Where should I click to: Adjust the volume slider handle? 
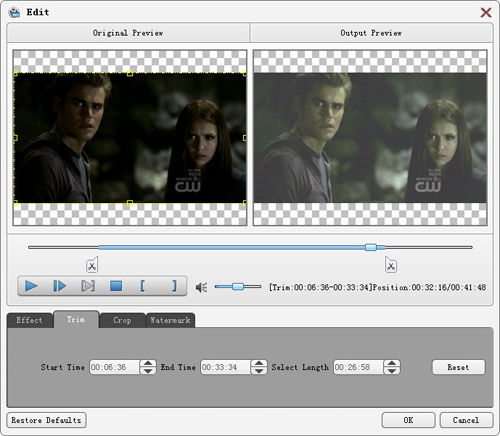coord(238,286)
